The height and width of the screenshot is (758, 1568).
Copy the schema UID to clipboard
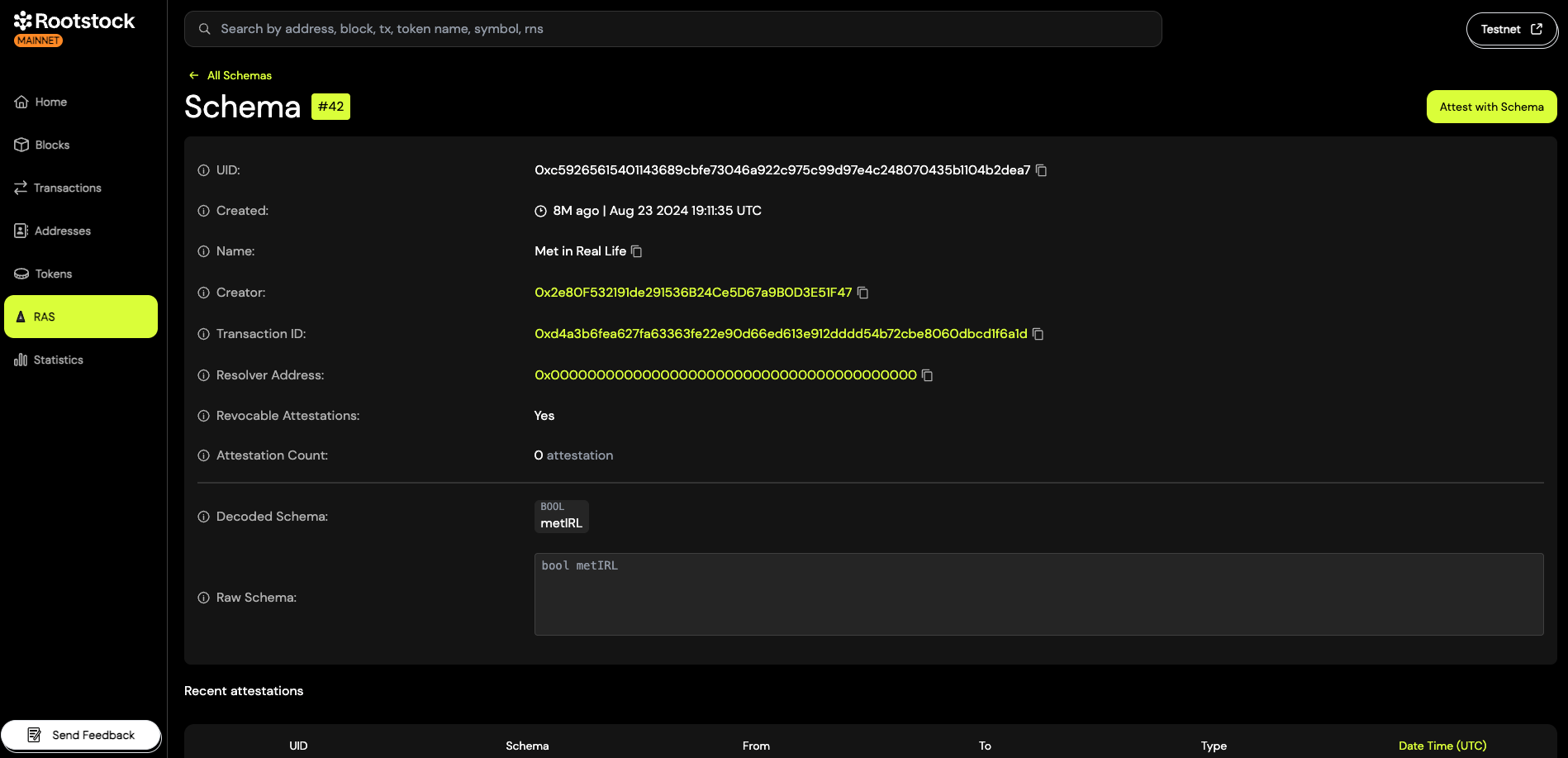[1042, 170]
